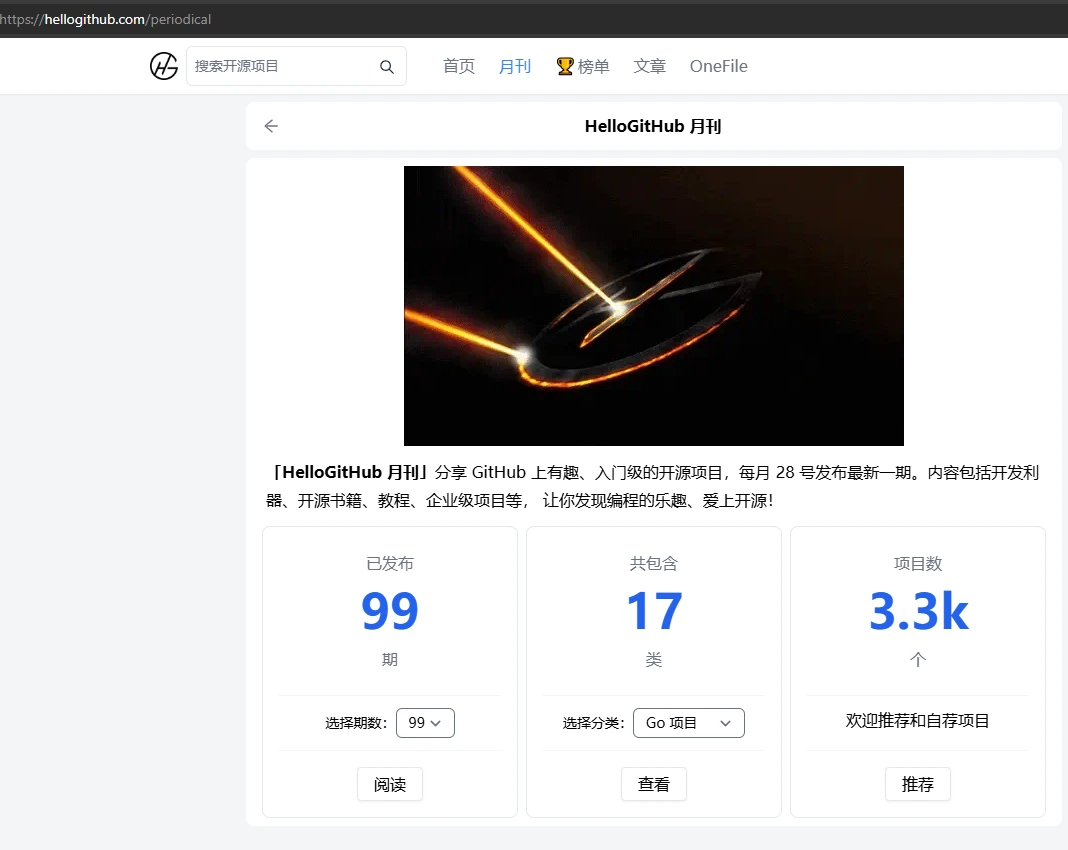Open the 月刊 nav item
This screenshot has width=1068, height=850.
(x=514, y=66)
